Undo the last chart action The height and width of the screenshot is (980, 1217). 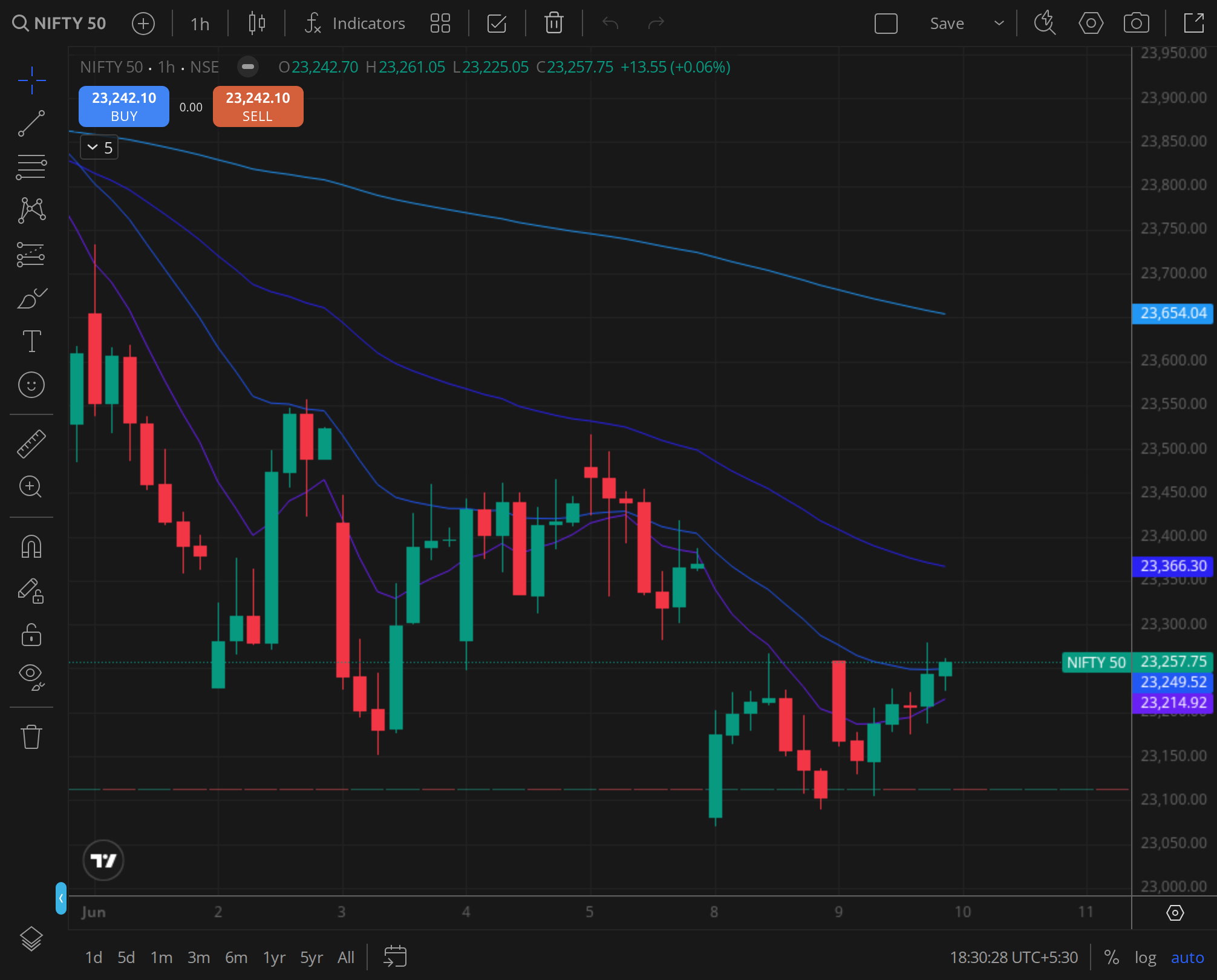[610, 24]
